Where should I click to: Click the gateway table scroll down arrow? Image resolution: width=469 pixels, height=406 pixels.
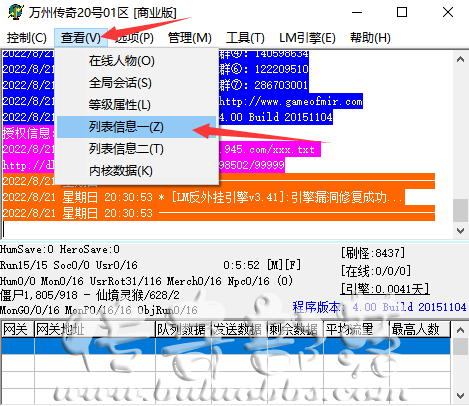[461, 396]
